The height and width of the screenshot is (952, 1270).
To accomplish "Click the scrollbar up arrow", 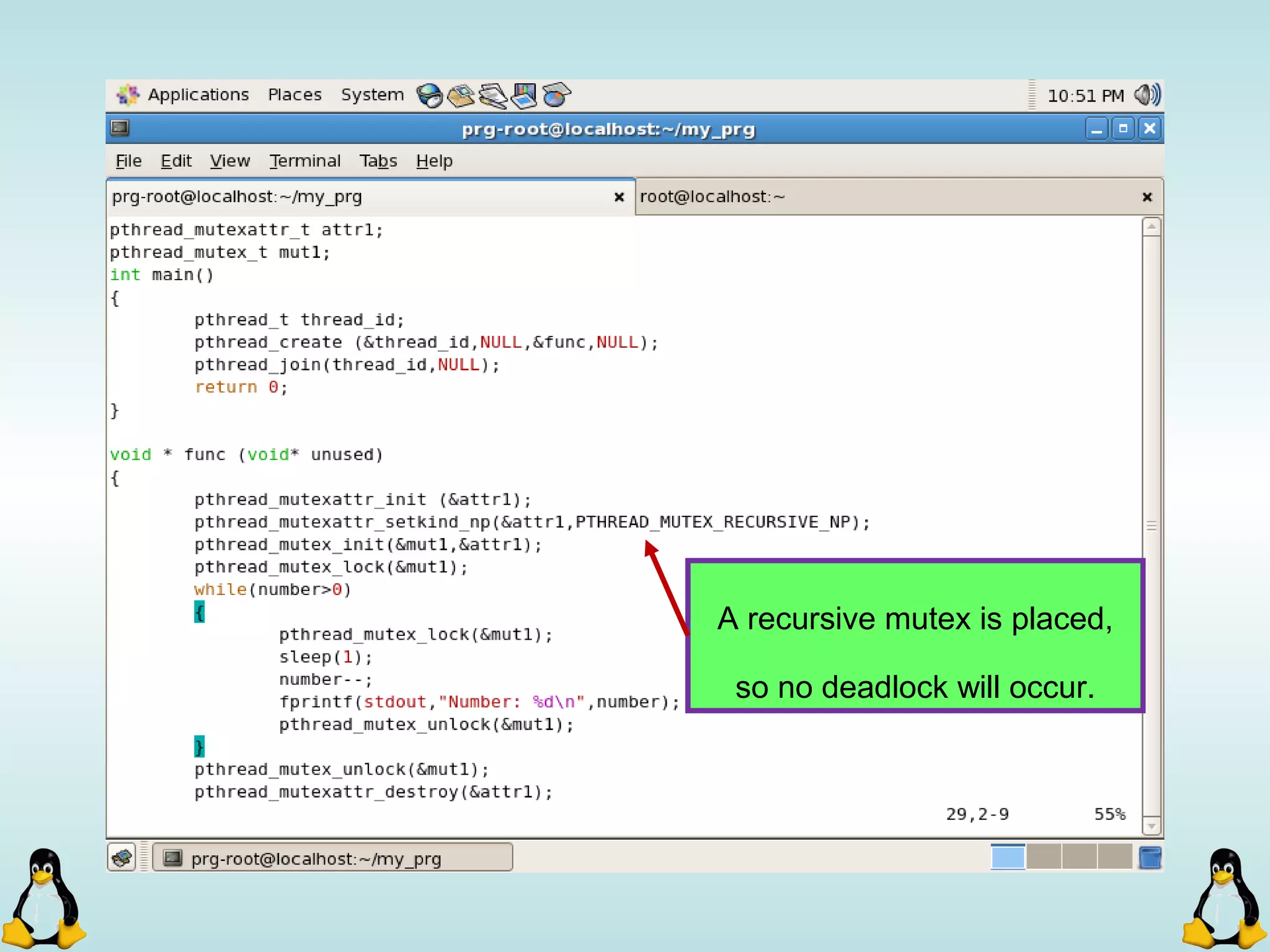I will [x=1152, y=226].
